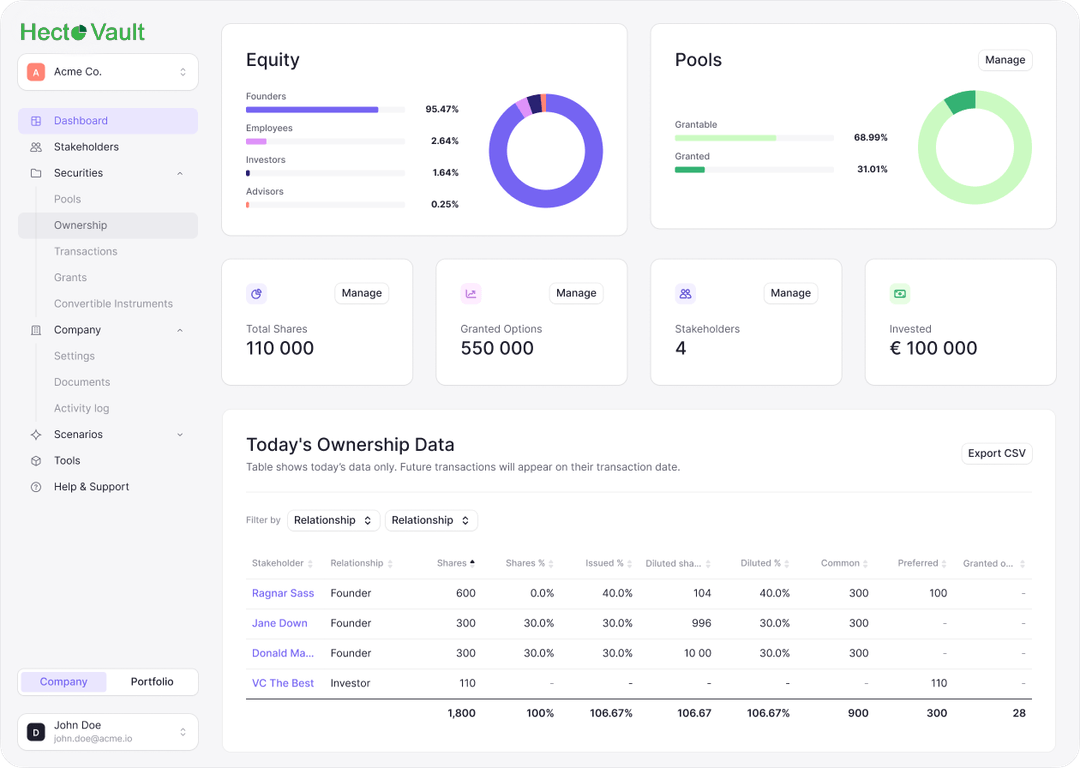Open stakeholder Ragnar Sass link
This screenshot has height=768, width=1080.
coord(281,593)
